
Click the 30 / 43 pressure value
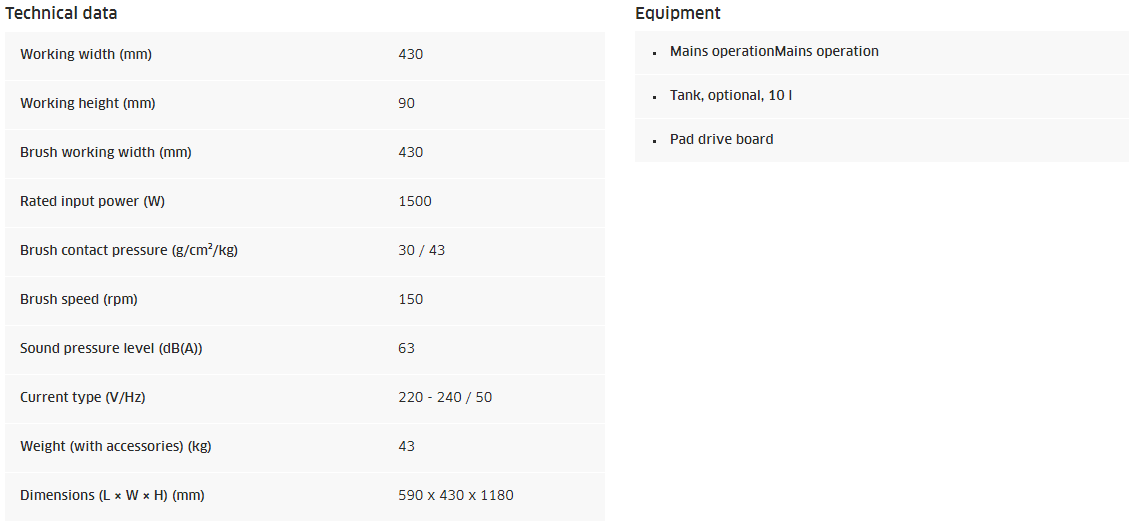pyautogui.click(x=421, y=250)
